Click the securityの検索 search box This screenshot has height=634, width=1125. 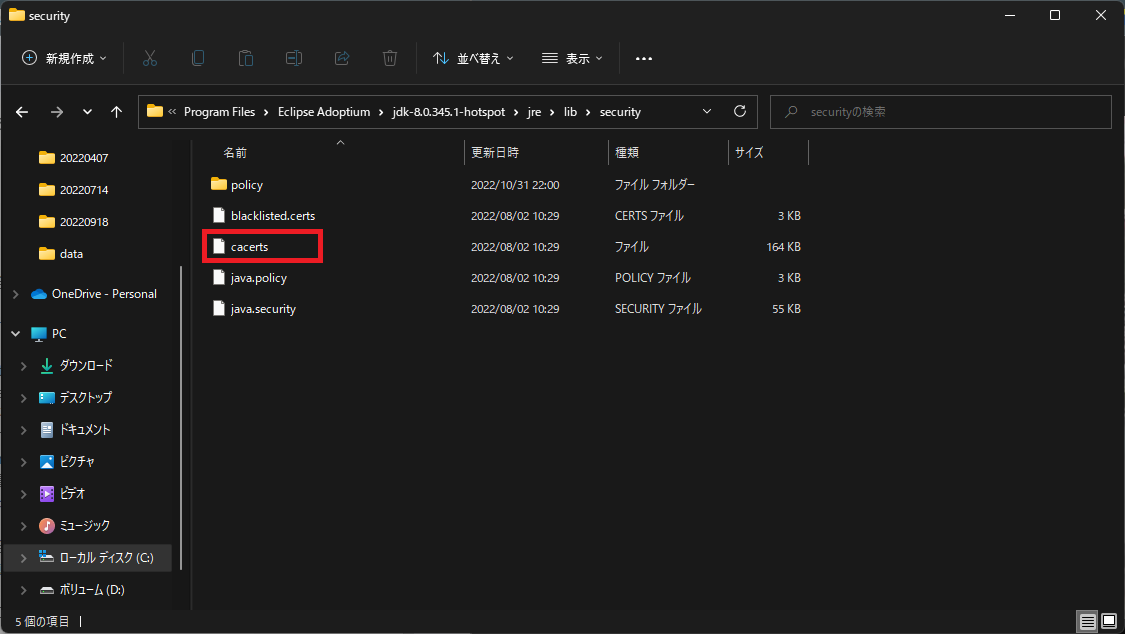coord(940,111)
